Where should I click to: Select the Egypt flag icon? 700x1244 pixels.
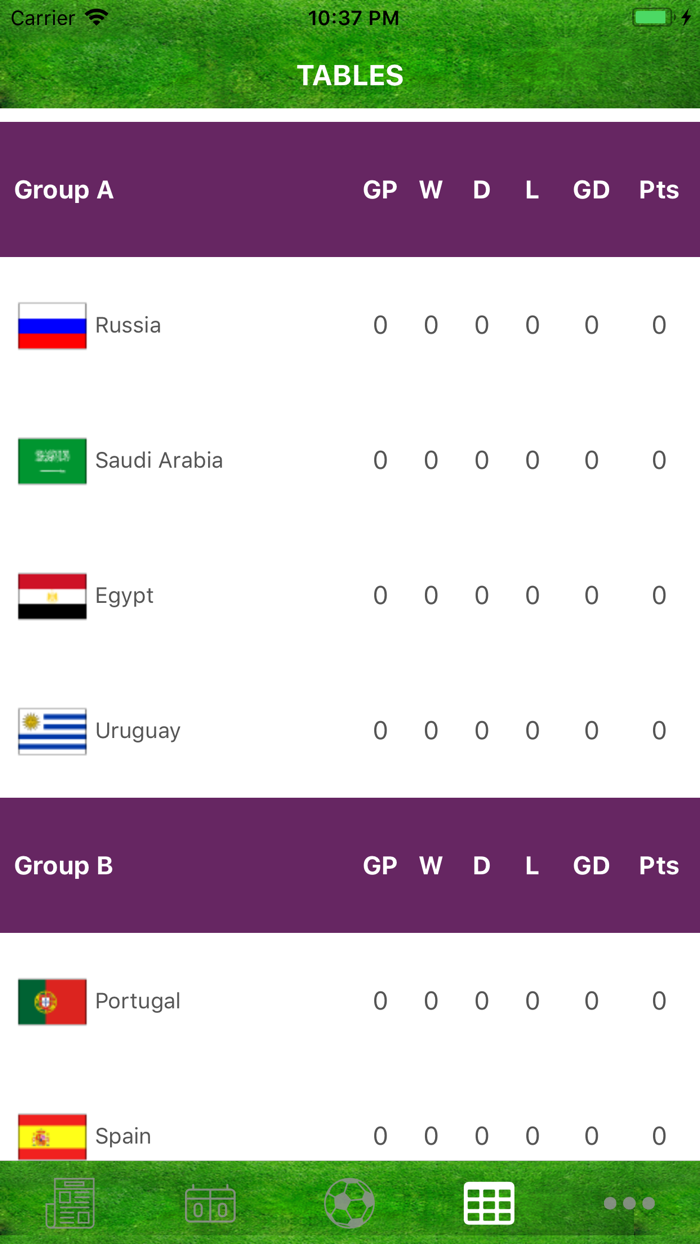click(51, 595)
